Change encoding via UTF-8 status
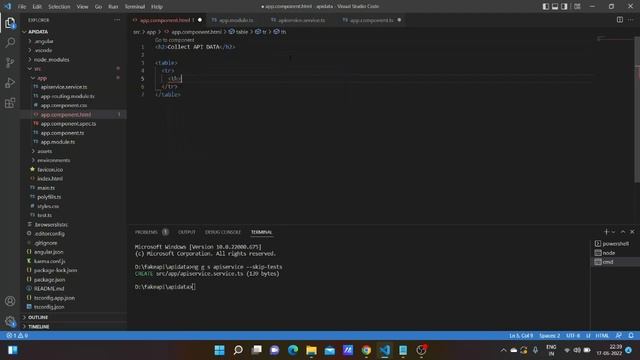The height and width of the screenshot is (360, 640). [573, 336]
